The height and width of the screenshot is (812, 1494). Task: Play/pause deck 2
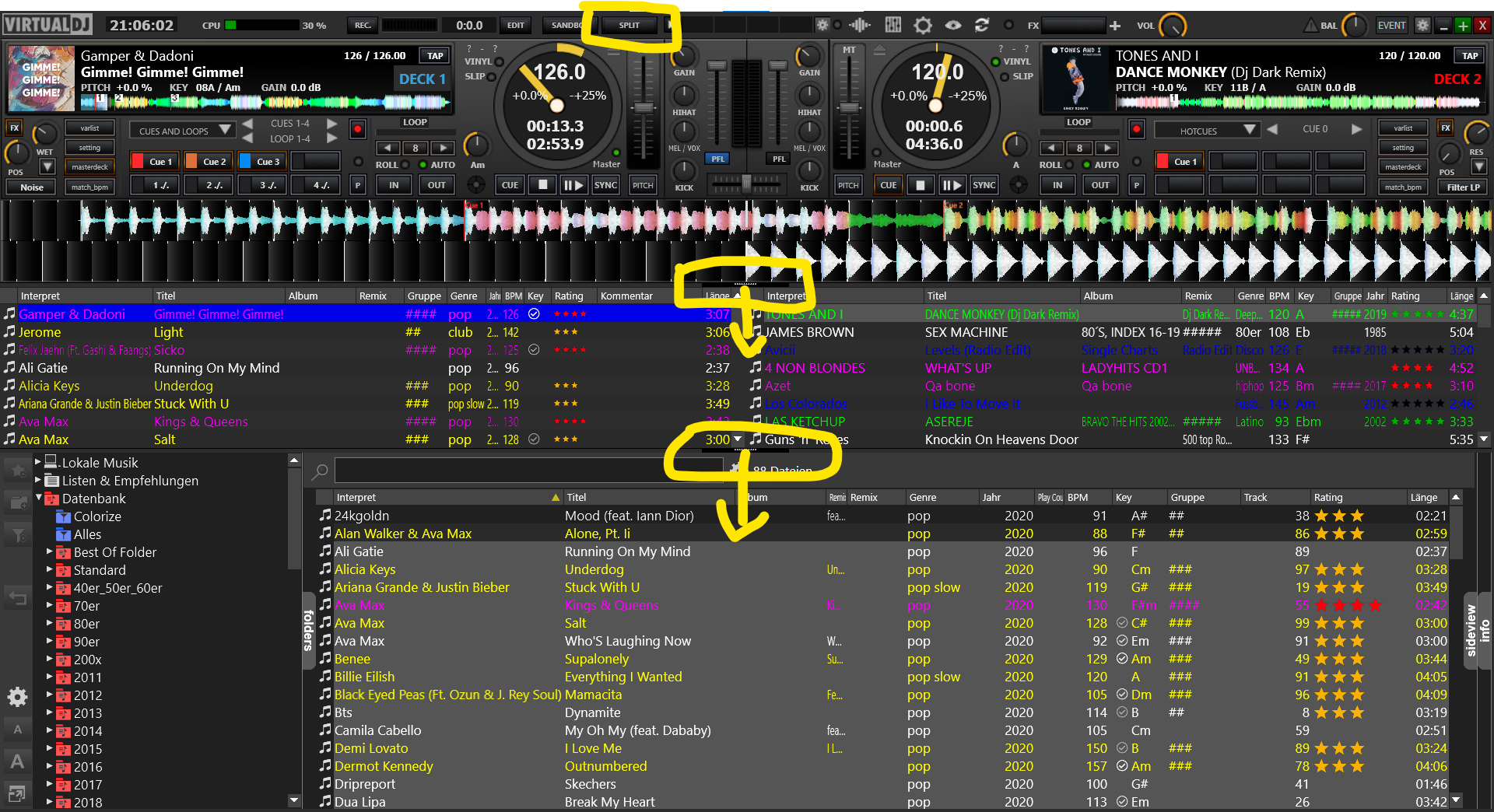[x=952, y=185]
